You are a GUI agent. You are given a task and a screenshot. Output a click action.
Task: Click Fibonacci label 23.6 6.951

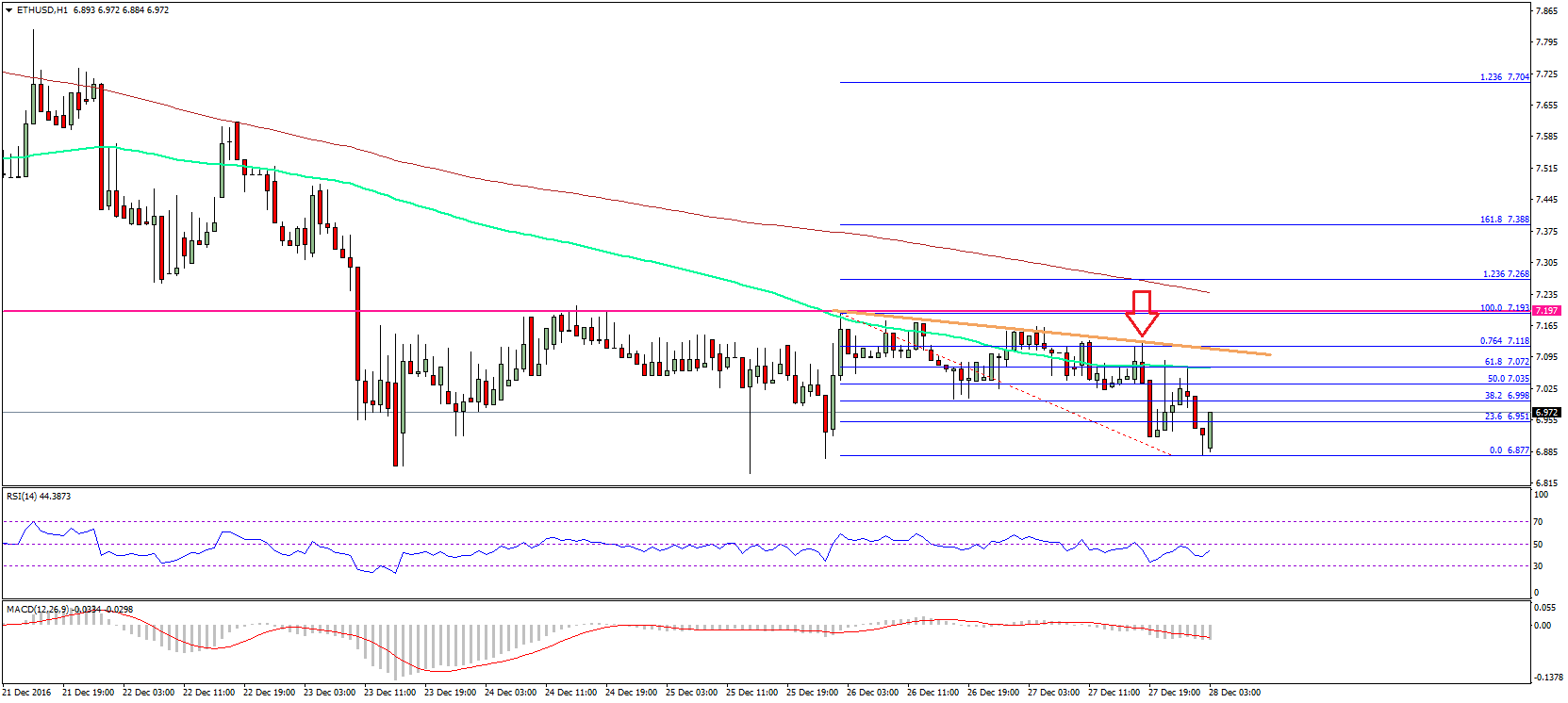[x=1507, y=417]
